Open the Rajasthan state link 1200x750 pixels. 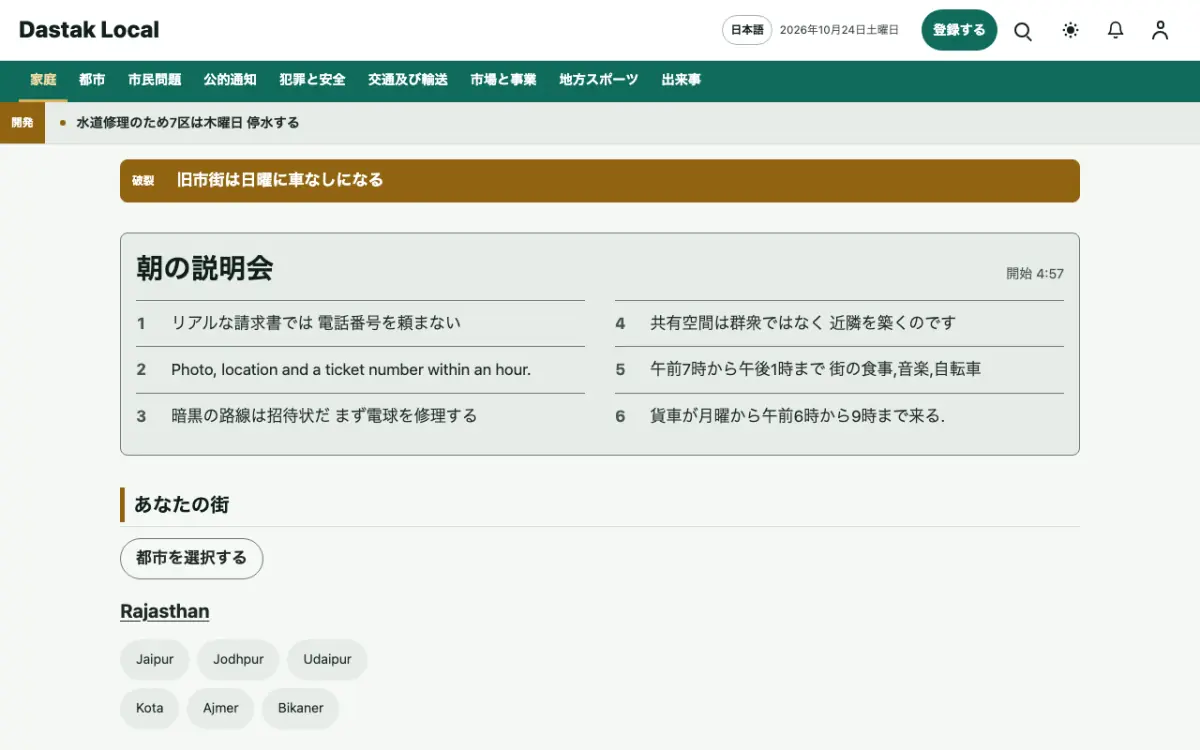click(x=165, y=611)
